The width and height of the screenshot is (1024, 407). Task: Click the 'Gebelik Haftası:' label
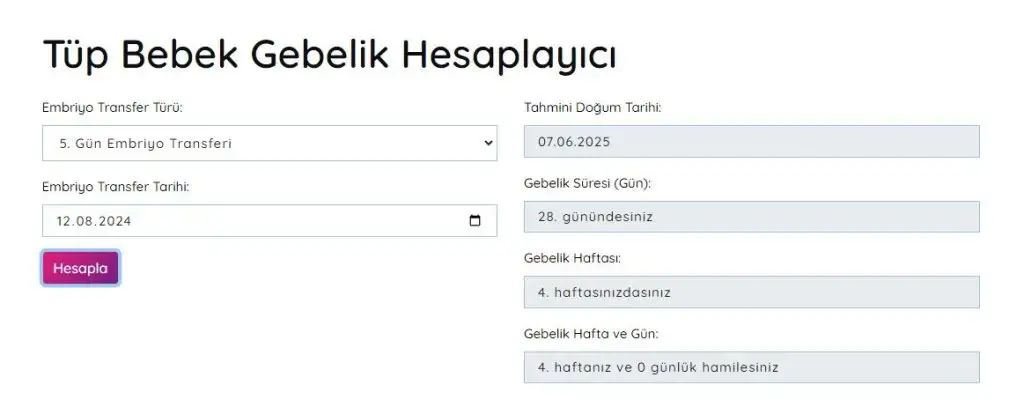click(x=572, y=258)
